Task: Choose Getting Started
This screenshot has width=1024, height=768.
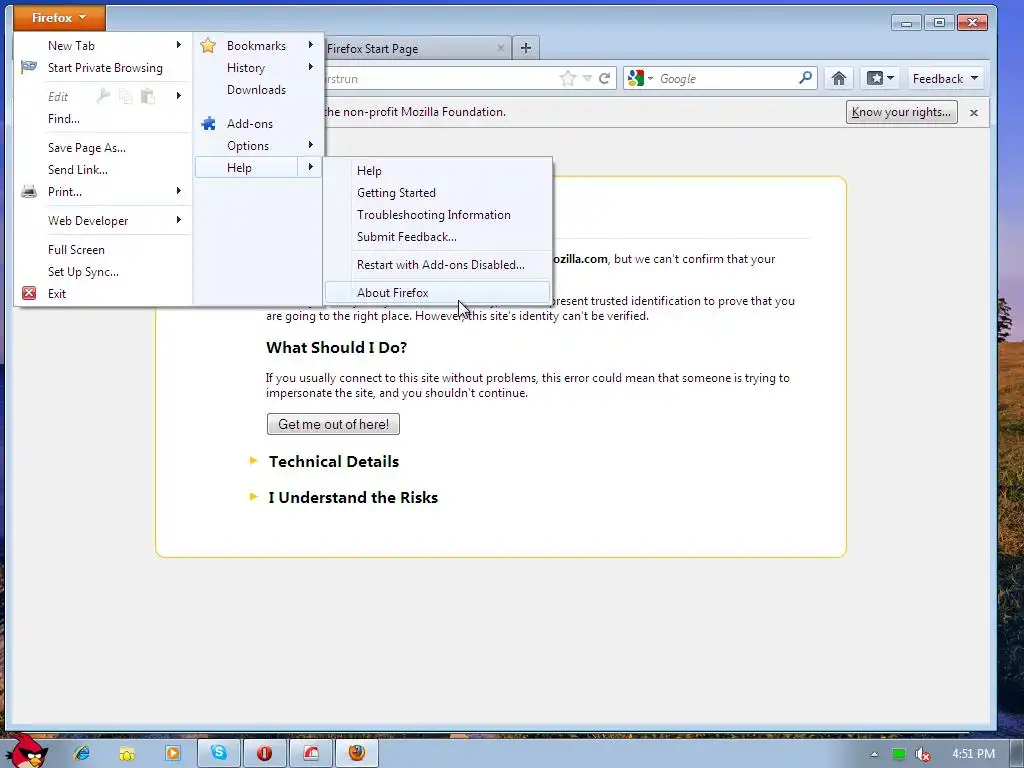Action: point(396,193)
